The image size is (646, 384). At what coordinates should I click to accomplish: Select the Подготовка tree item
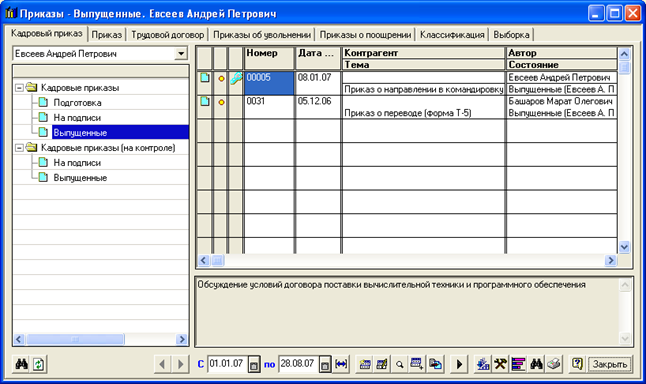77,103
